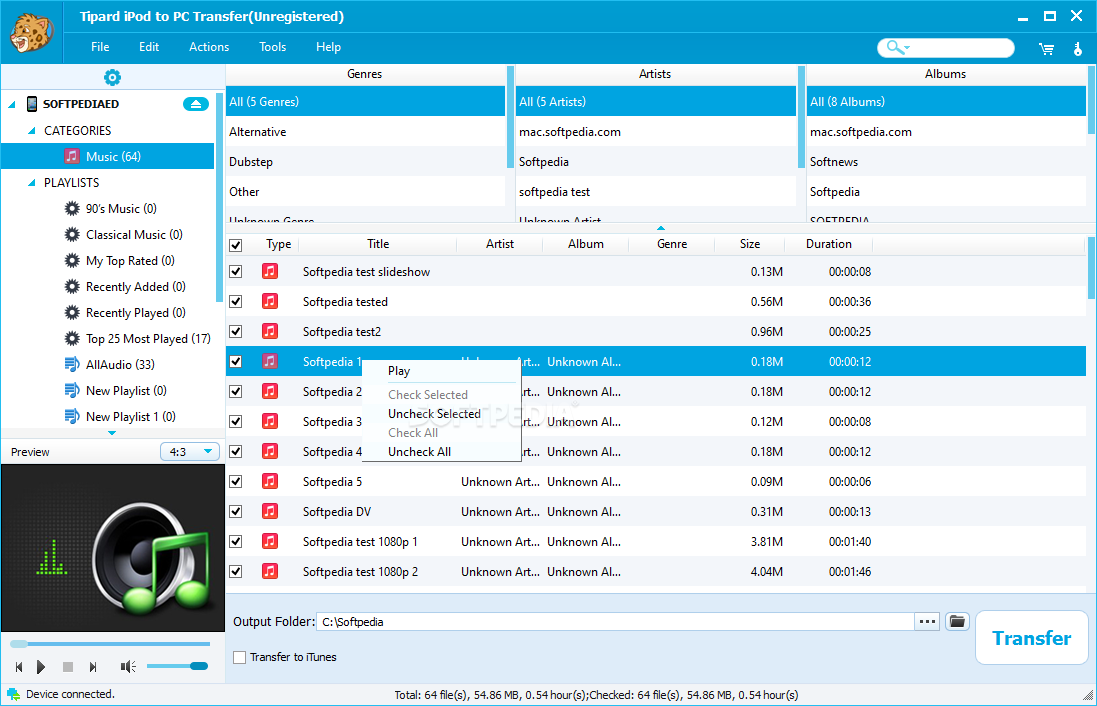Mute the preview volume
The height and width of the screenshot is (706, 1097).
pos(128,667)
